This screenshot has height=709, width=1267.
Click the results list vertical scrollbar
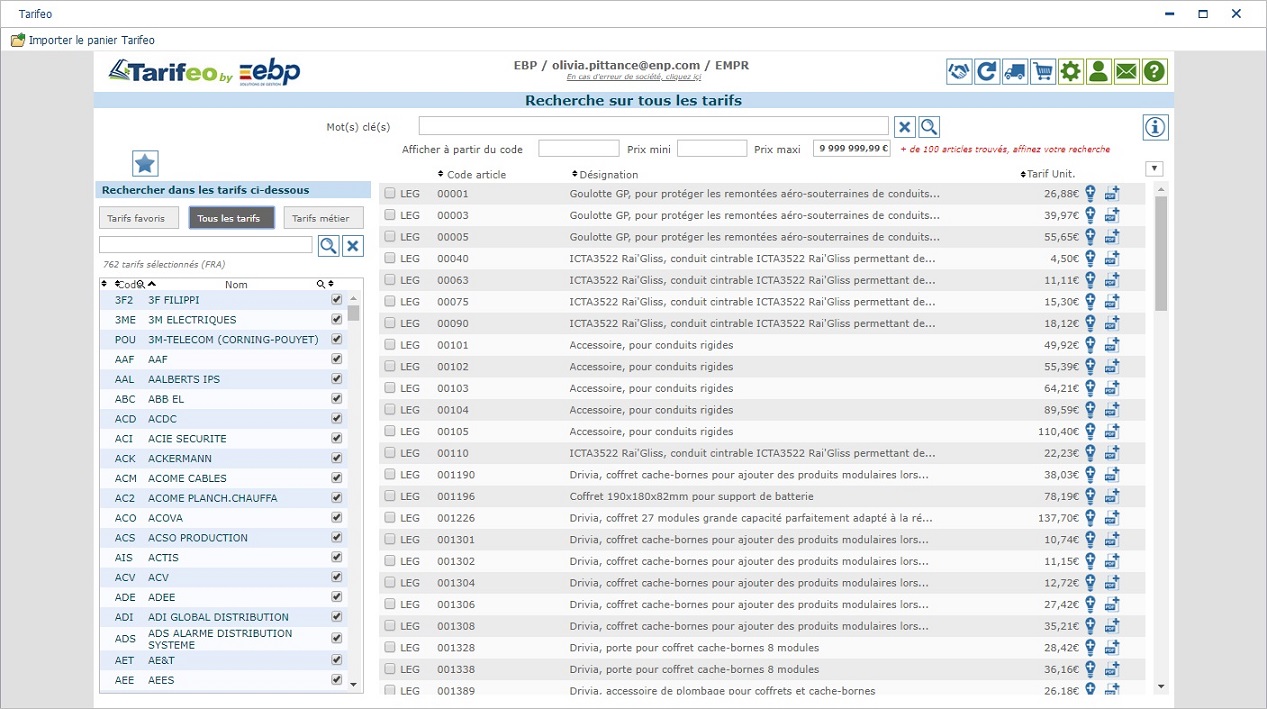[1161, 253]
